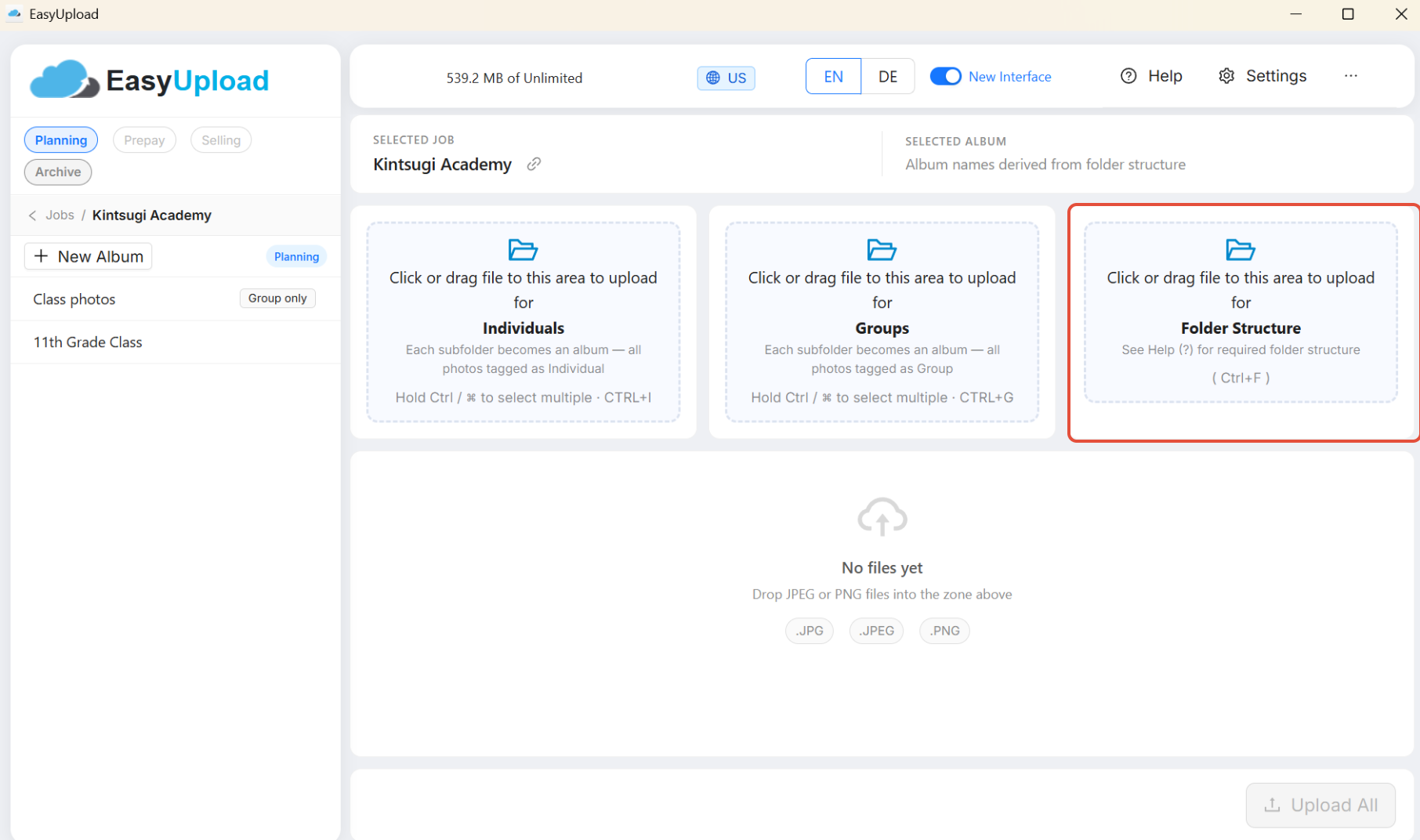This screenshot has width=1420, height=840.
Task: Click the globe icon in US region badge
Action: point(713,78)
